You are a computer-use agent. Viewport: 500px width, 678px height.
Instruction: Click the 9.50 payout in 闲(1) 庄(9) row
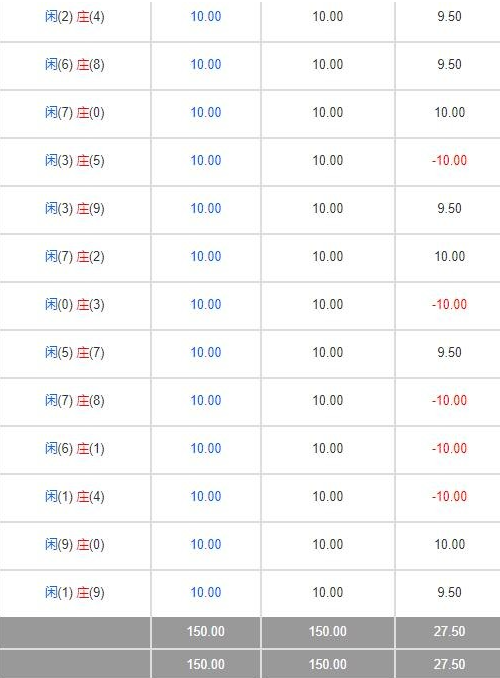tap(449, 592)
